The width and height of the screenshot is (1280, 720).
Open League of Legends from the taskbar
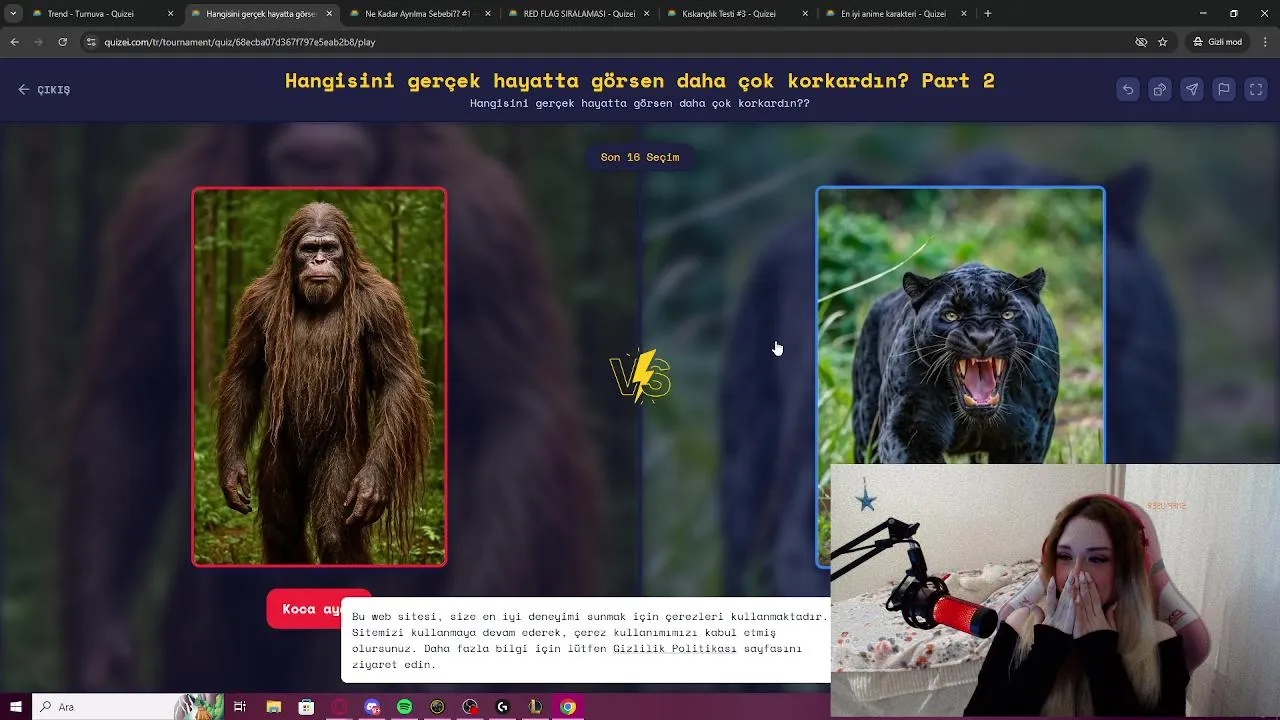535,707
